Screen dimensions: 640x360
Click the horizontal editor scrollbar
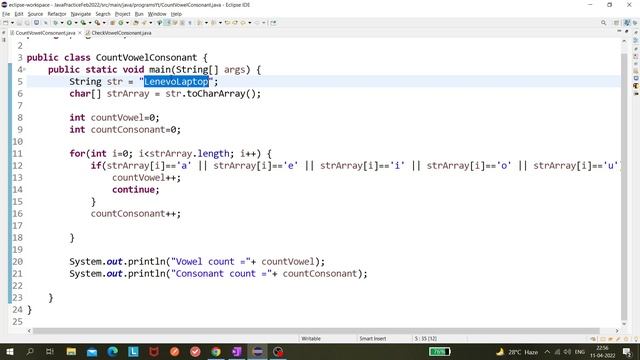click(x=316, y=331)
